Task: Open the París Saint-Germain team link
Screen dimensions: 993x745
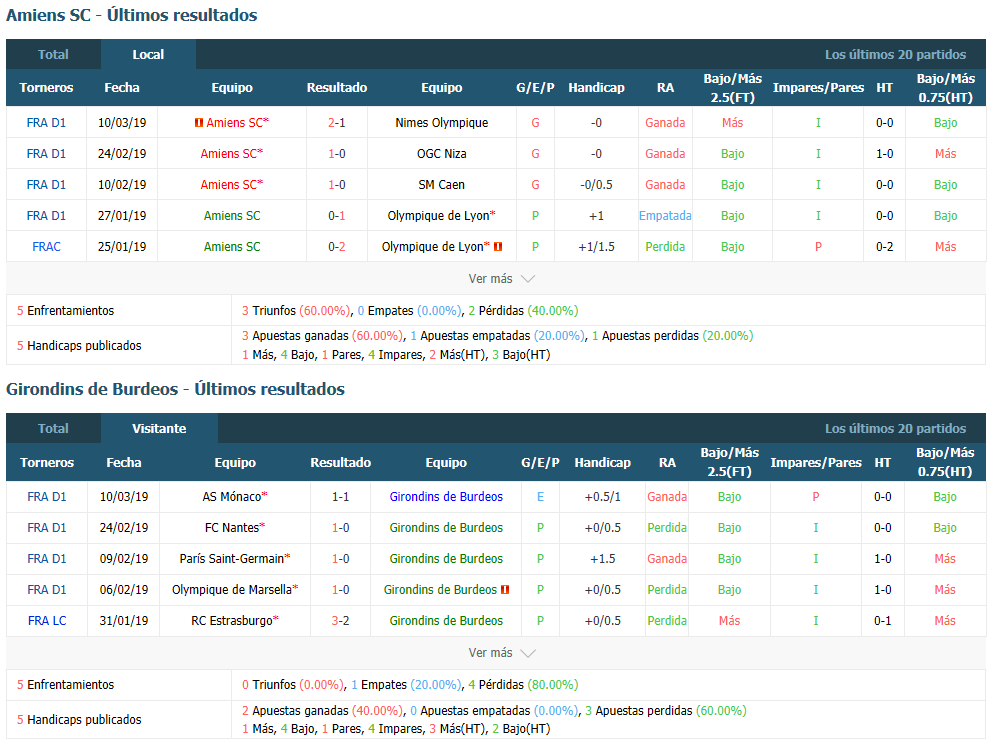Action: pyautogui.click(x=232, y=559)
